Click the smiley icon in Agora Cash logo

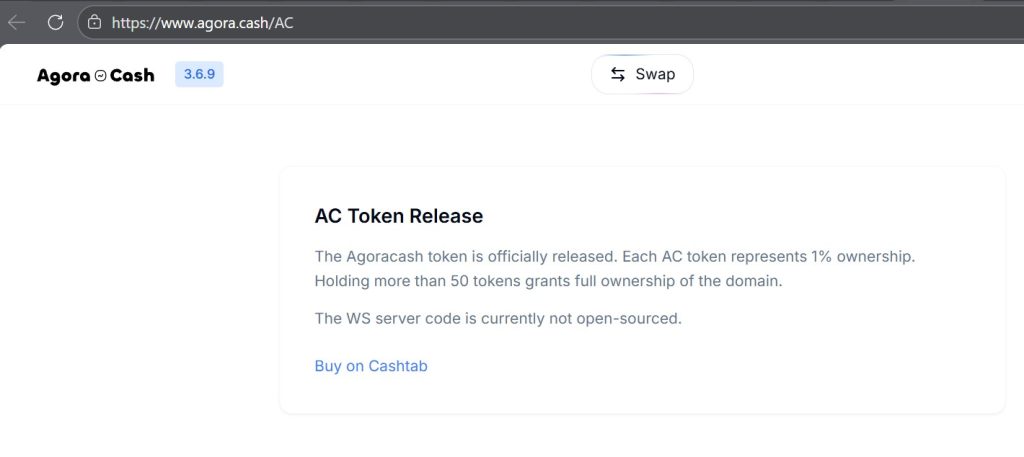[100, 75]
